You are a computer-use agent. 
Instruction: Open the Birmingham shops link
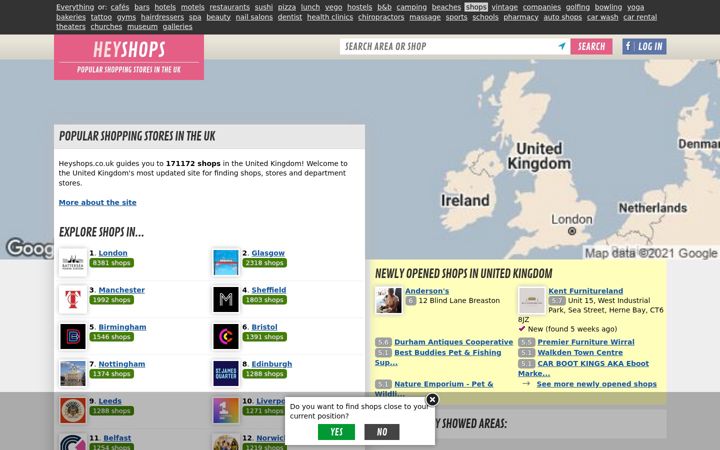(x=123, y=327)
